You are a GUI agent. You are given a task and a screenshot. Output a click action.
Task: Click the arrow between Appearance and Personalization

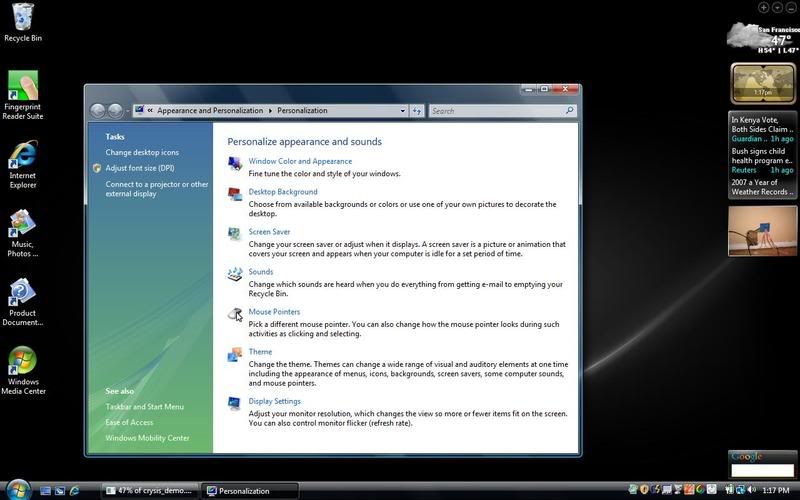coord(270,111)
